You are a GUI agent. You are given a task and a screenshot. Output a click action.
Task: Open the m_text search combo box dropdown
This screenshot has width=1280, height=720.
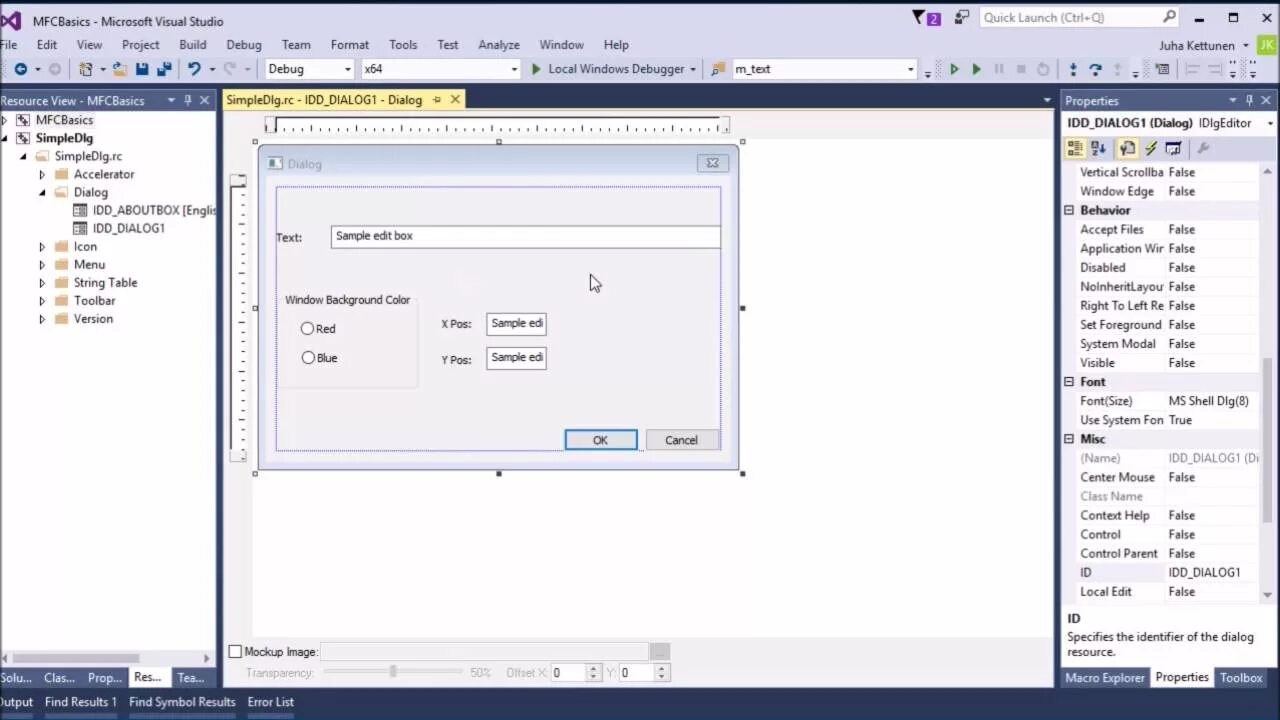pyautogui.click(x=911, y=69)
